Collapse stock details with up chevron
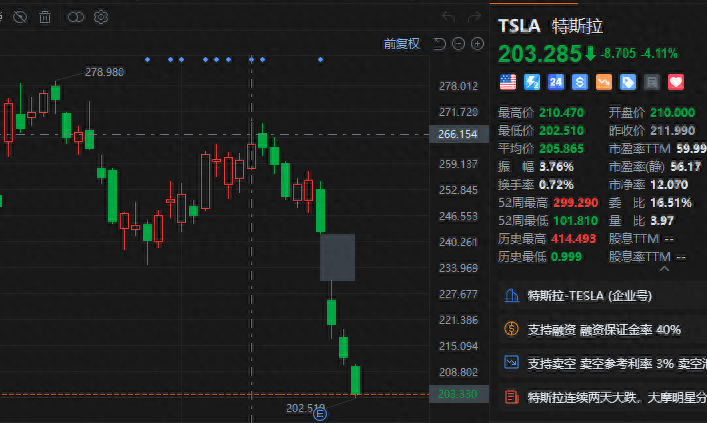The image size is (707, 423). 664,266
